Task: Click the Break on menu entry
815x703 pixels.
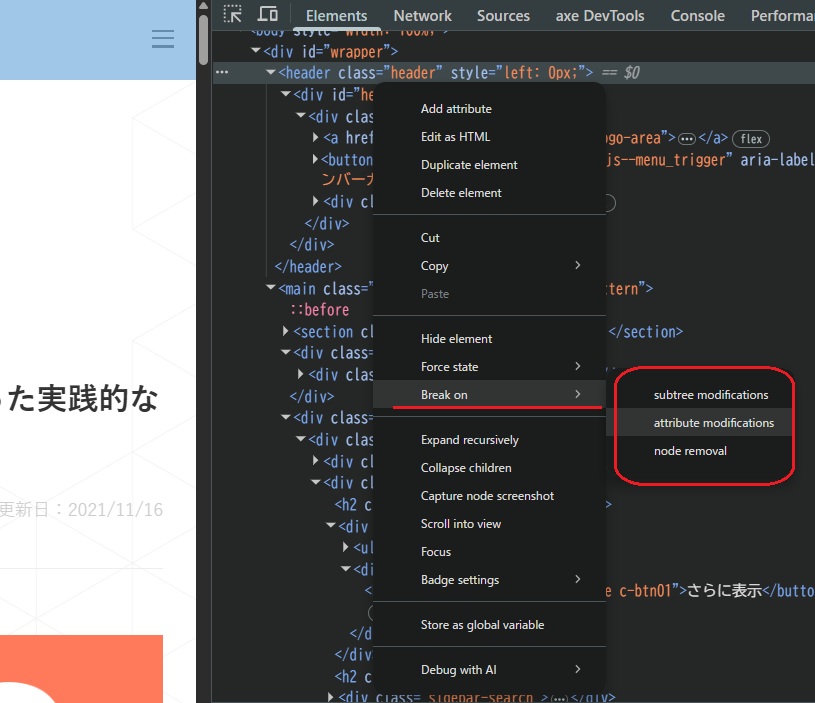Action: (x=489, y=395)
